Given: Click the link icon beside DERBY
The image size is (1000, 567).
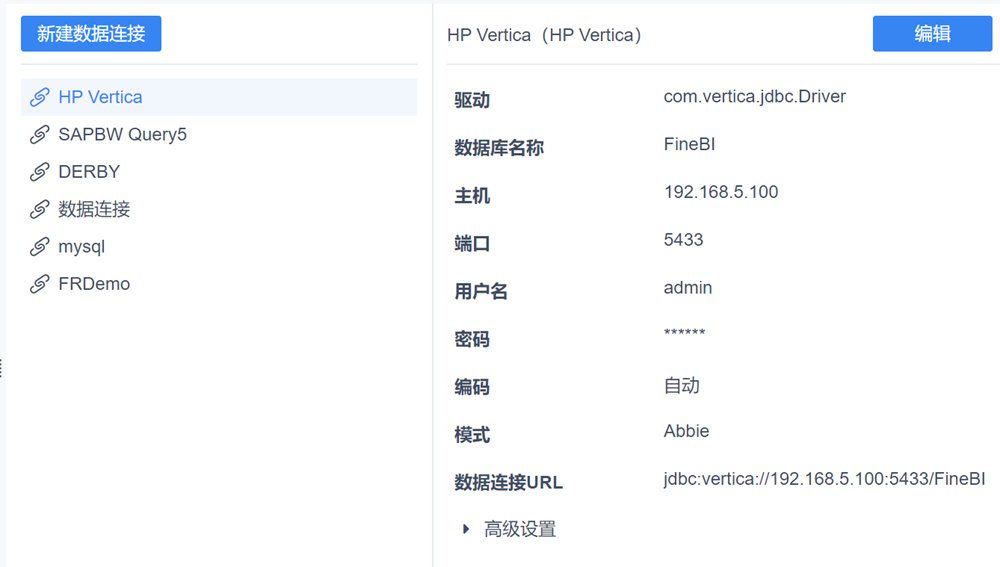Looking at the screenshot, I should [40, 172].
